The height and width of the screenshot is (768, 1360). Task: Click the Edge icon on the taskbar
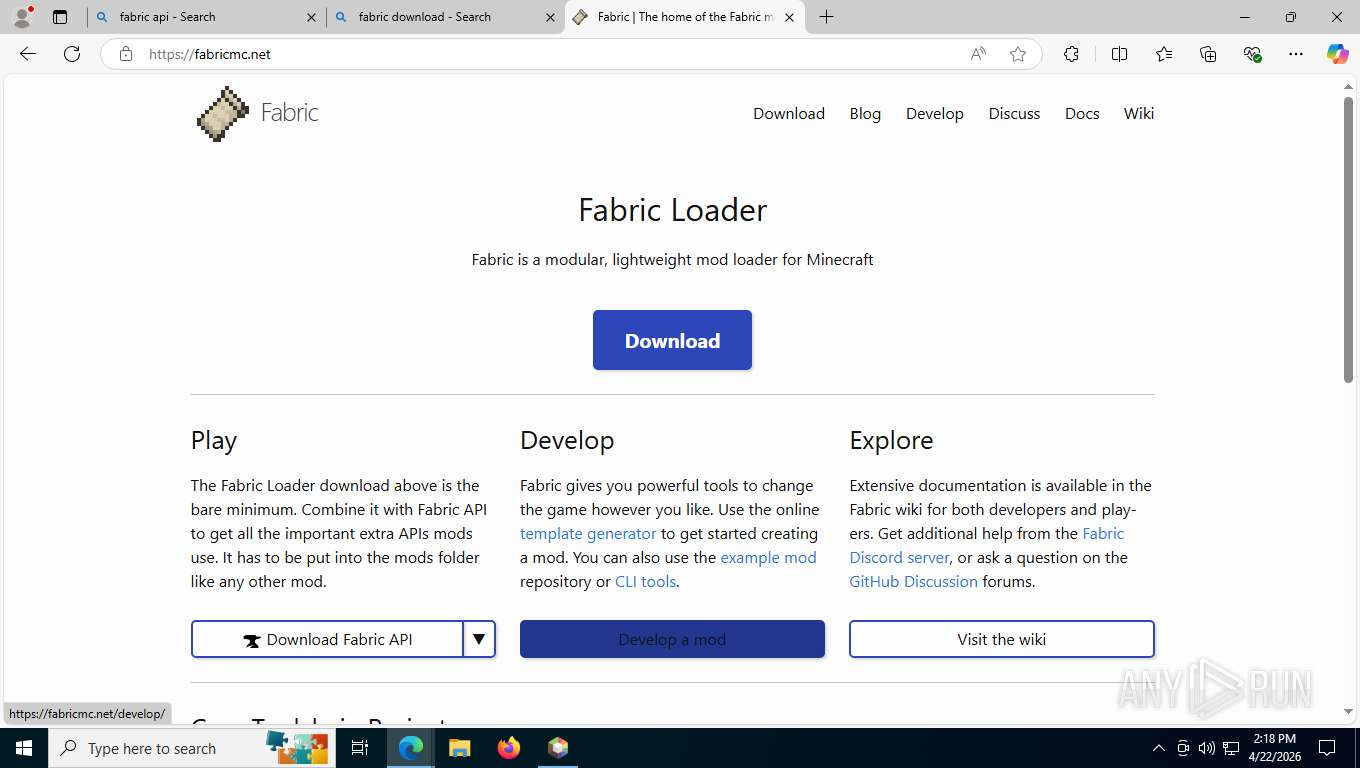[x=411, y=748]
